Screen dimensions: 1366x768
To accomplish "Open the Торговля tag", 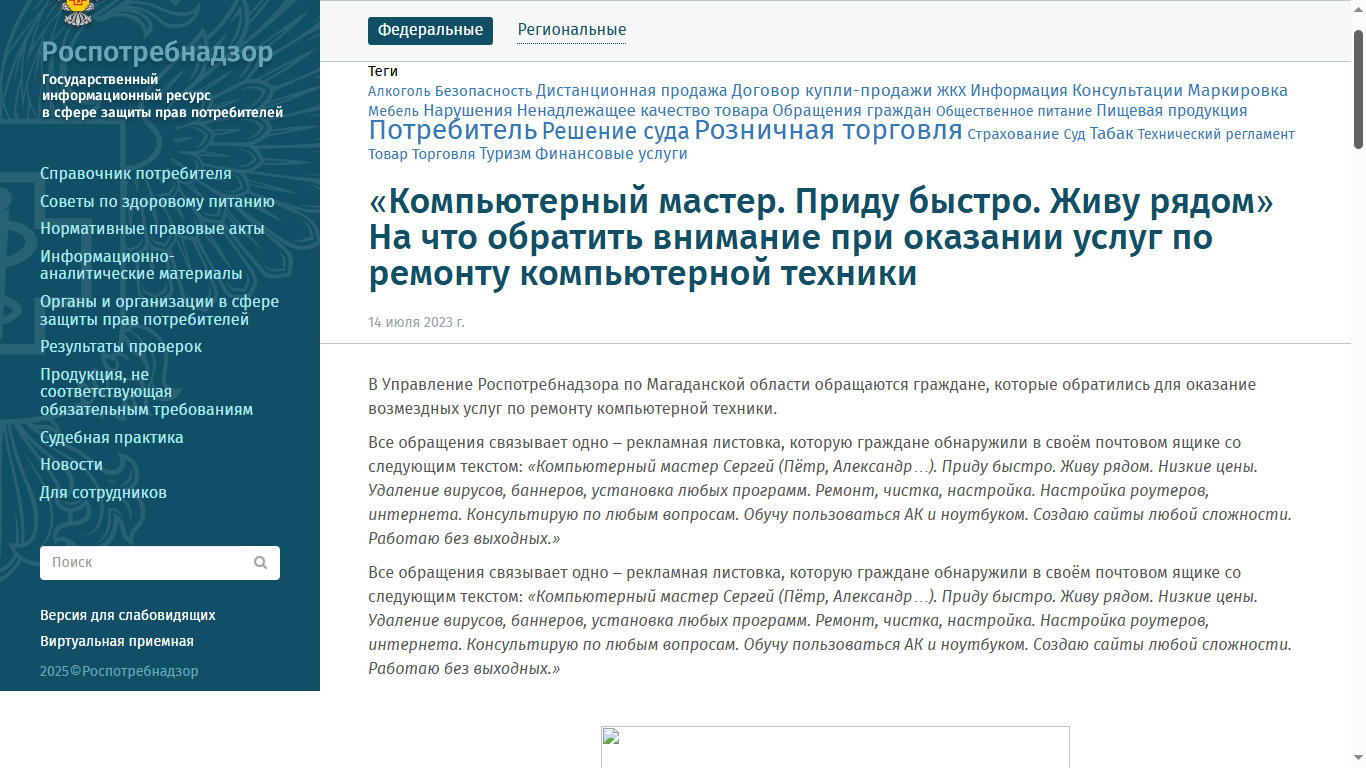I will coord(444,154).
